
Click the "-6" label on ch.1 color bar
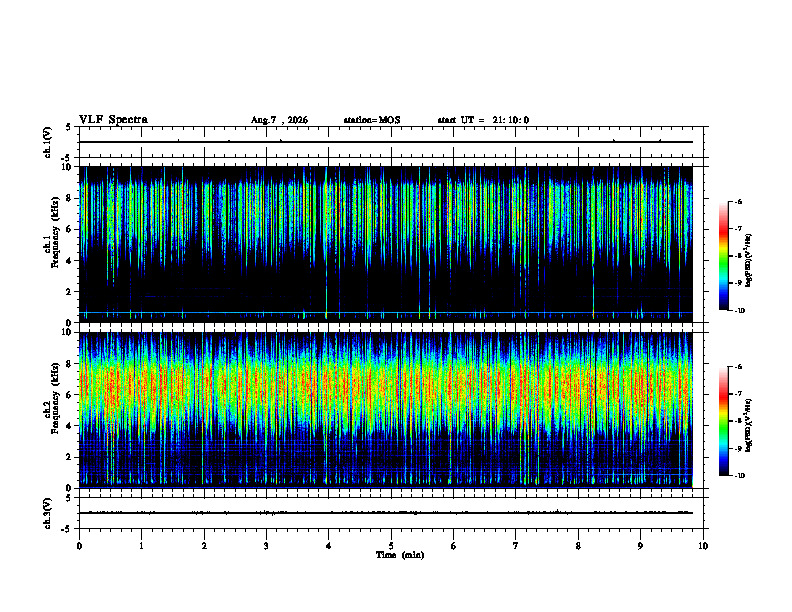tap(738, 201)
